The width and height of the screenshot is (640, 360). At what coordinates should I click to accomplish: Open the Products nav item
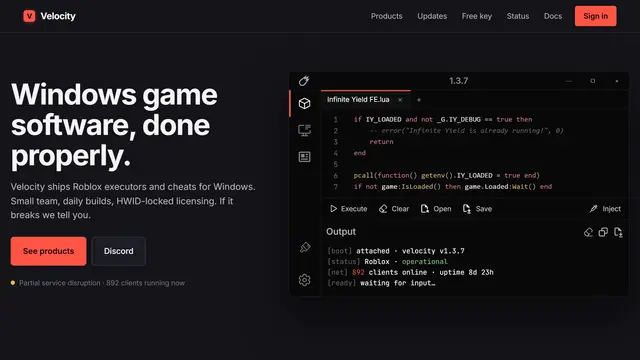pos(387,16)
